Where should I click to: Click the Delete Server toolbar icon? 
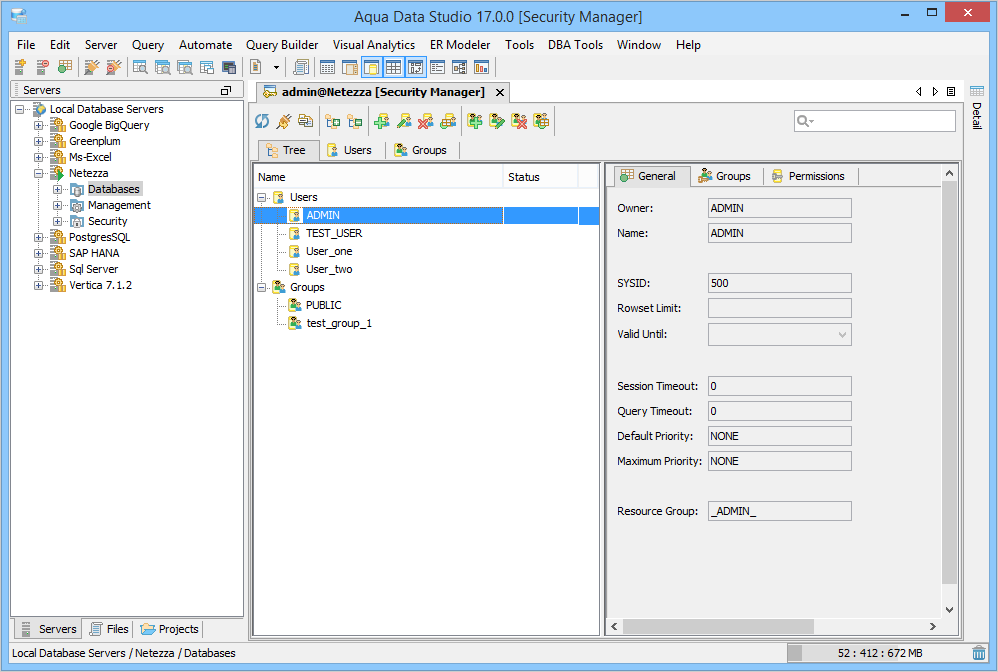[43, 67]
